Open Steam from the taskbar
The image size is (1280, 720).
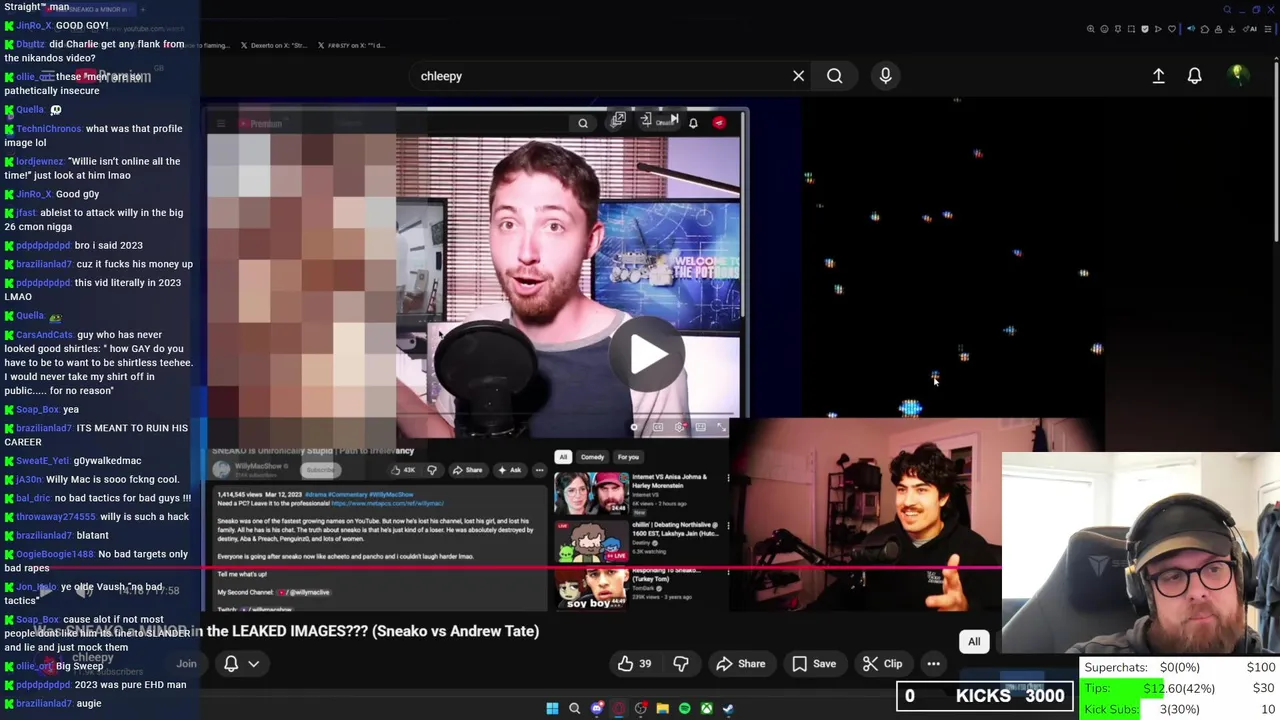coord(728,708)
